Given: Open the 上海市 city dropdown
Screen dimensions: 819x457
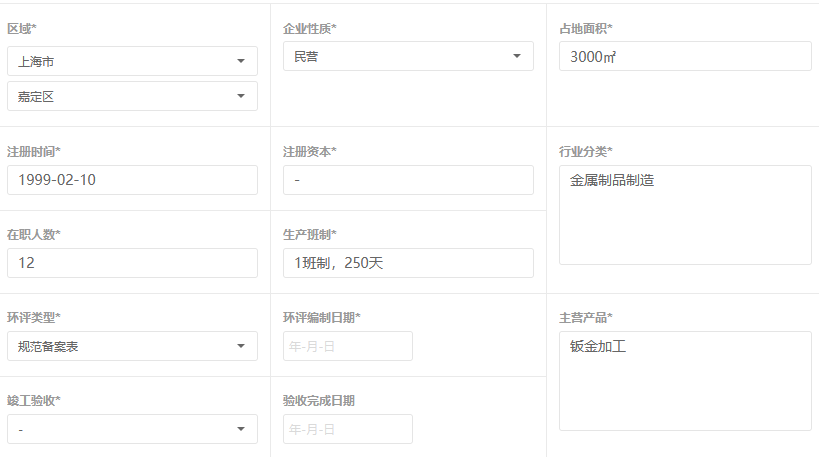Looking at the screenshot, I should coord(132,61).
